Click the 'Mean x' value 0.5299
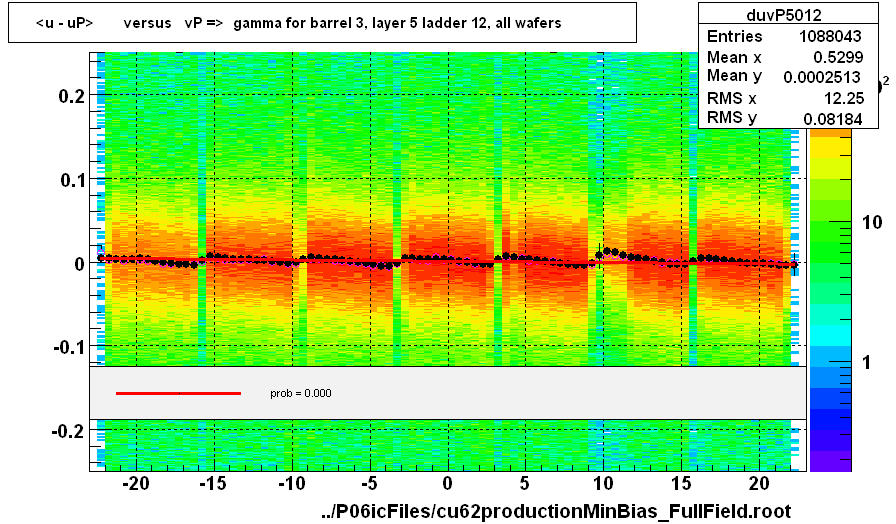The height and width of the screenshot is (524, 896). click(838, 57)
